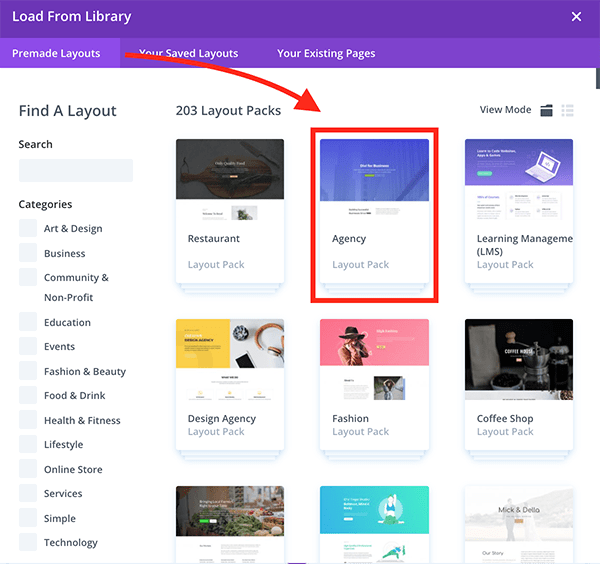Click the vertical scrollbar handle
Screen dimensions: 600x564
click(x=598, y=79)
